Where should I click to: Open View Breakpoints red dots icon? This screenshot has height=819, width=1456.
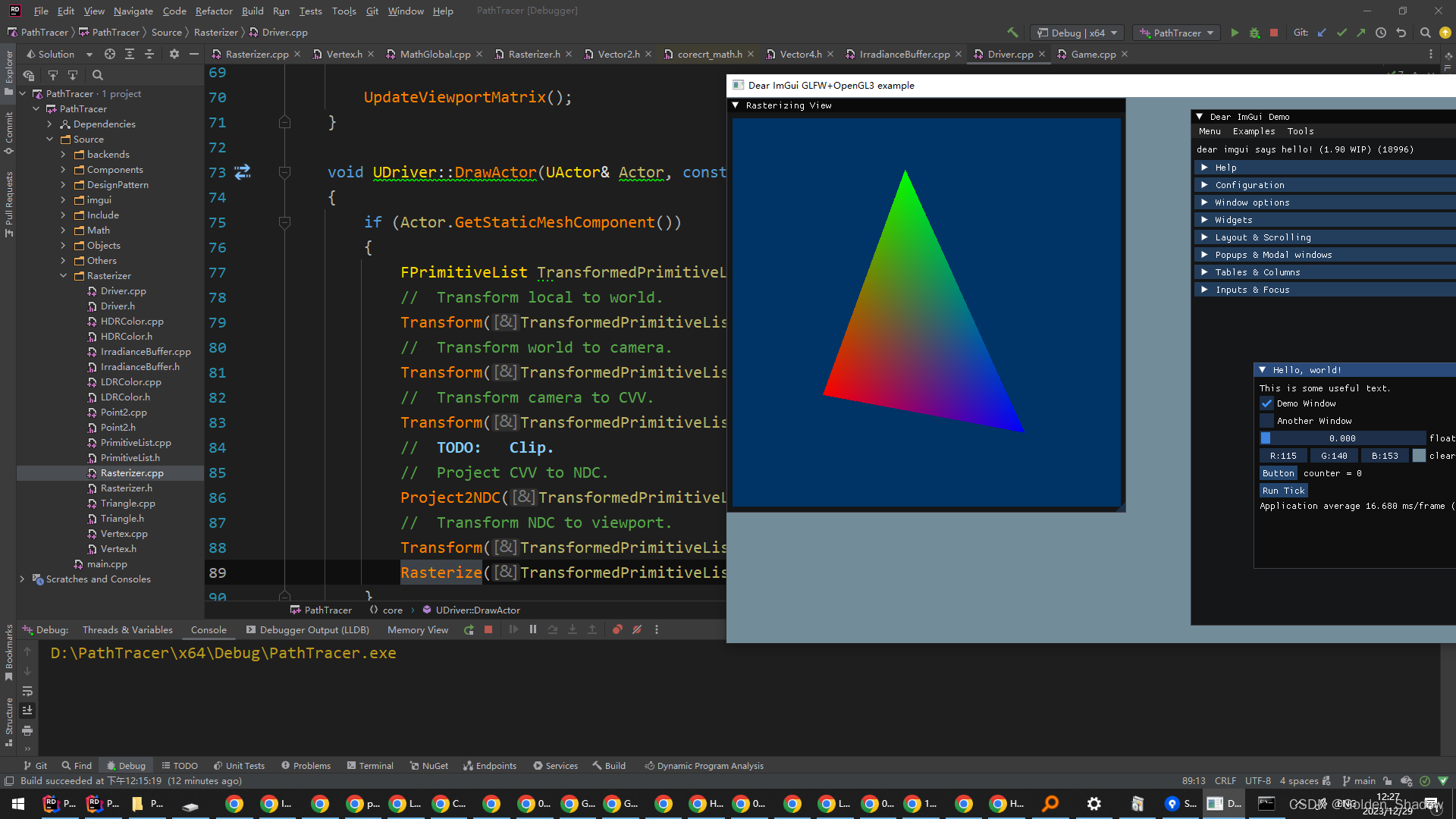(617, 629)
